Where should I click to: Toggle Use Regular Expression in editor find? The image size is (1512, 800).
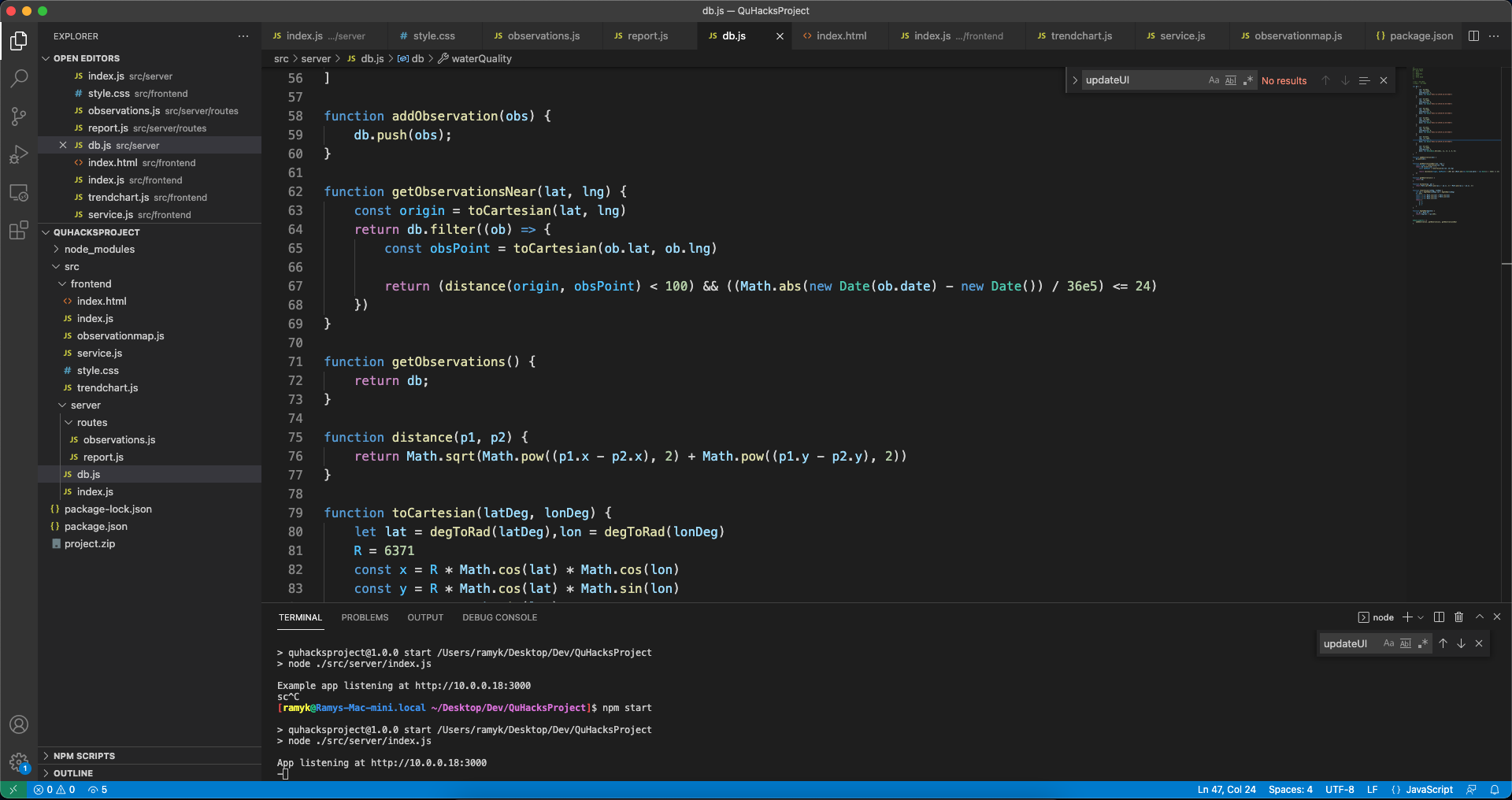[1248, 80]
